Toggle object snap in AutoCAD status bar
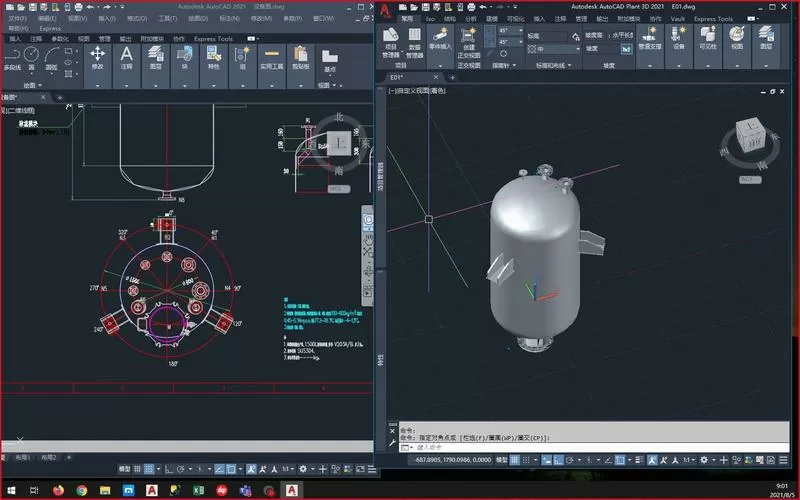 coord(231,469)
